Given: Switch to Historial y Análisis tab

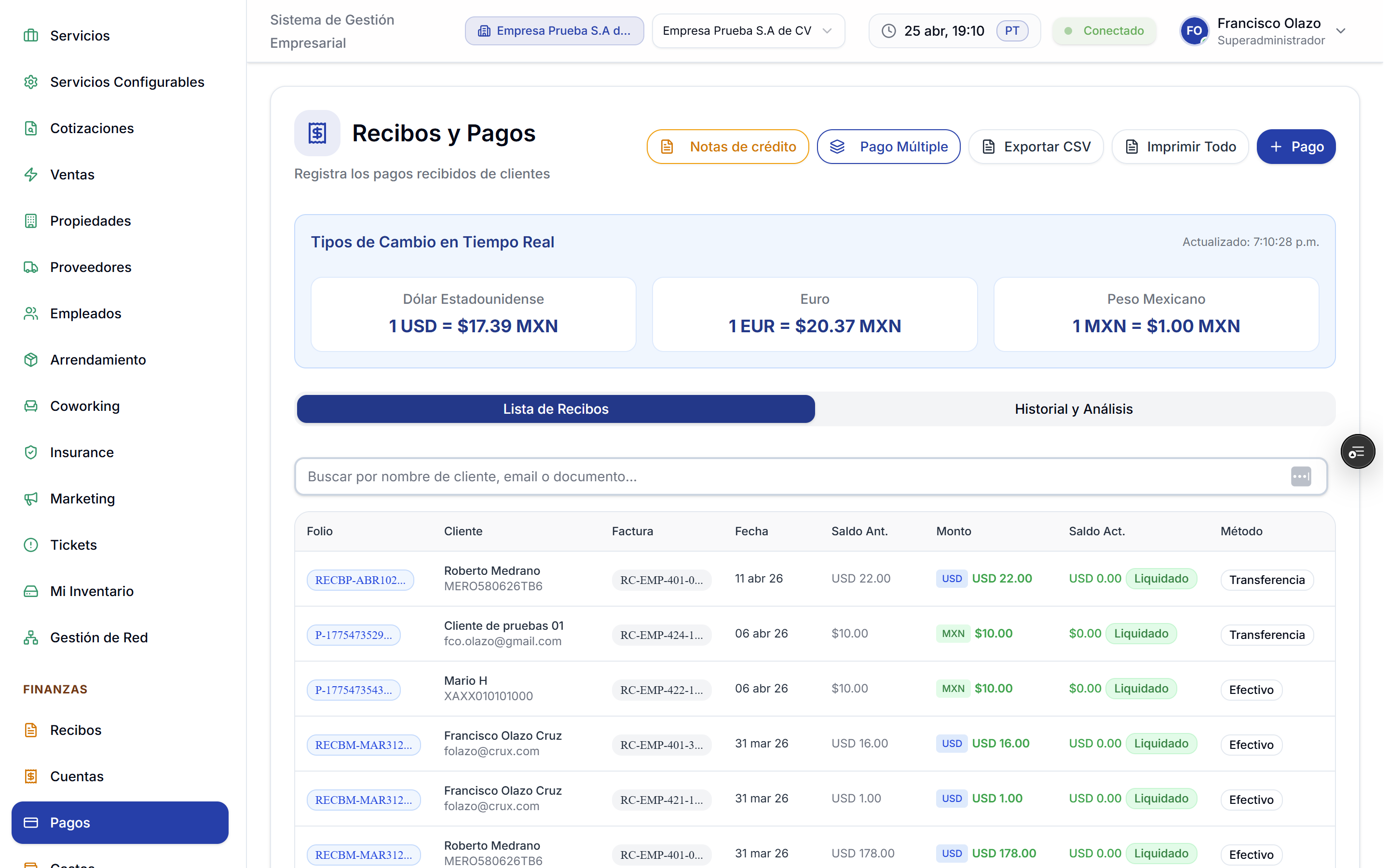Looking at the screenshot, I should pos(1073,409).
